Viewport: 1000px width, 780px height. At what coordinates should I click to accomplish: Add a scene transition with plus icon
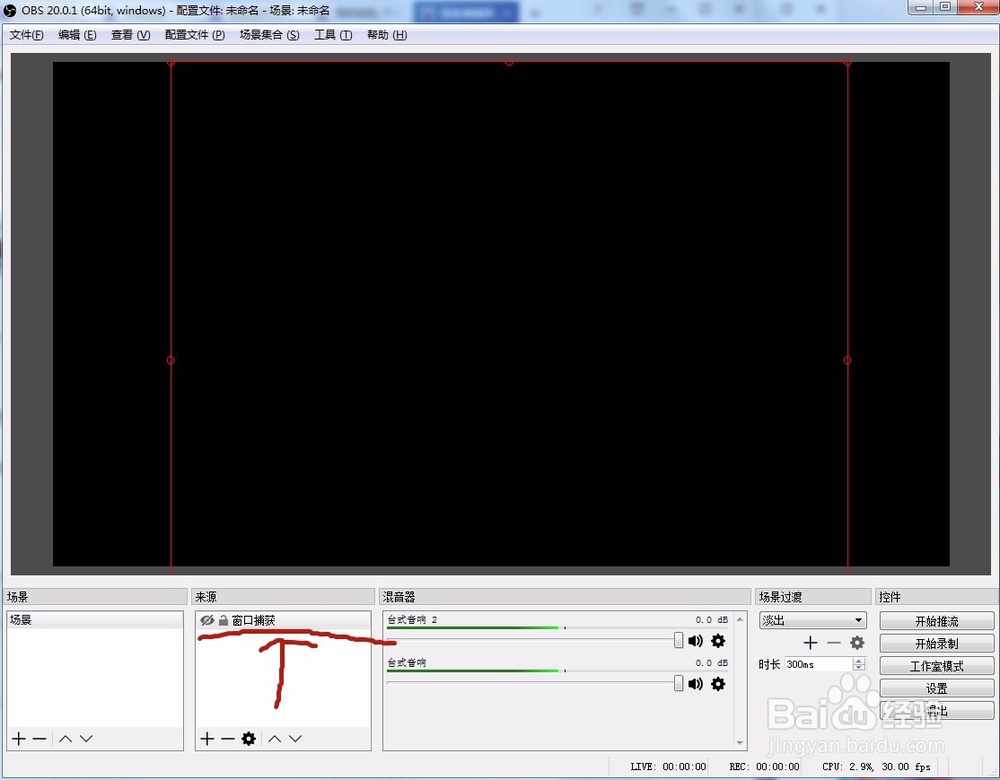tap(810, 643)
